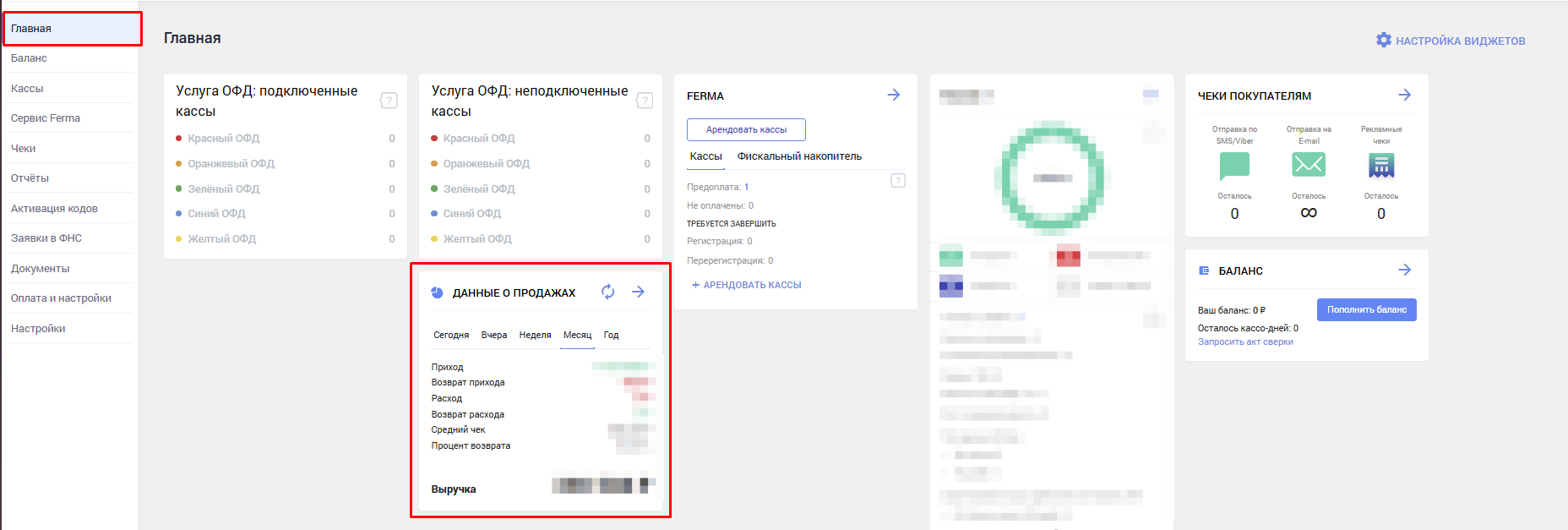Open Кассы in the sidebar menu
The width and height of the screenshot is (1568, 530).
27,89
